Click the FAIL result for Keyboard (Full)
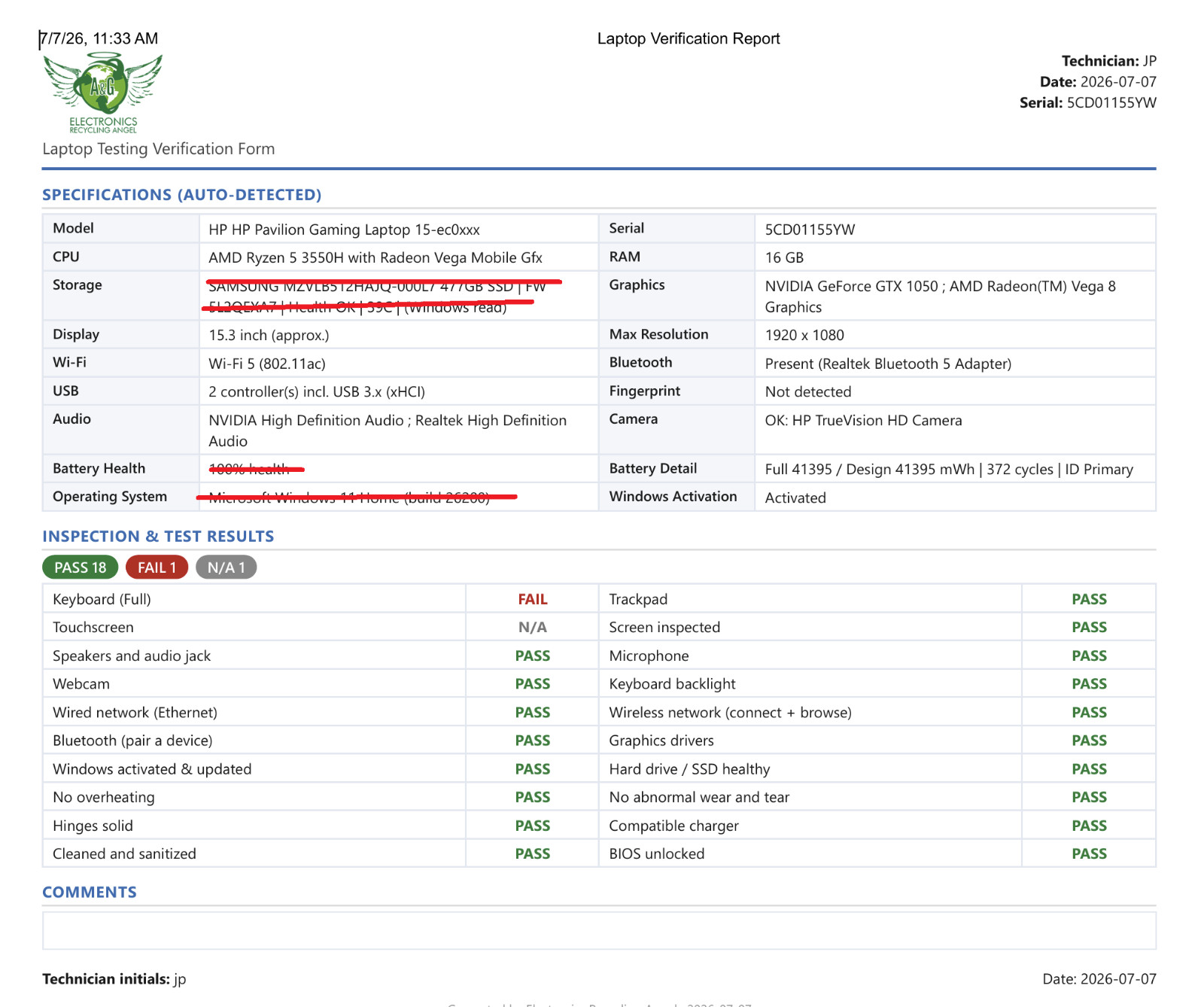Screen dimensions: 1204x1007 point(533,599)
